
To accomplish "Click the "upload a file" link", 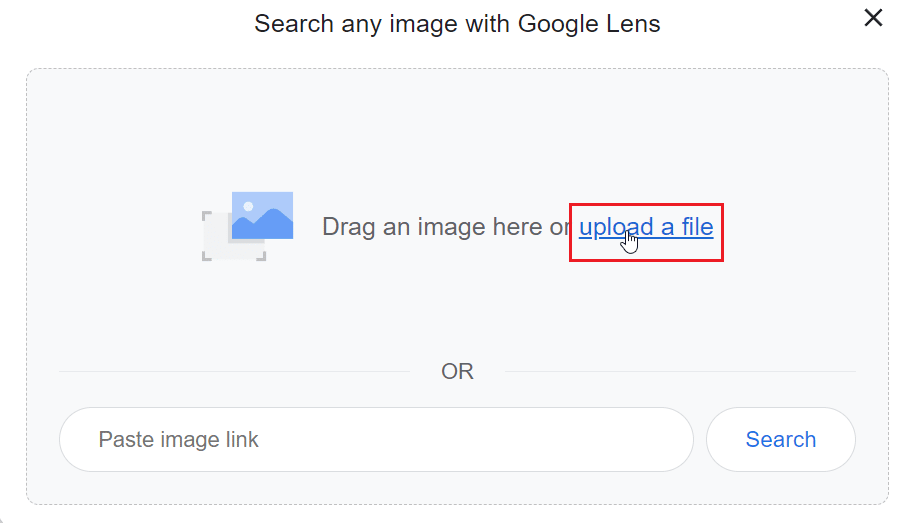I will click(x=646, y=227).
